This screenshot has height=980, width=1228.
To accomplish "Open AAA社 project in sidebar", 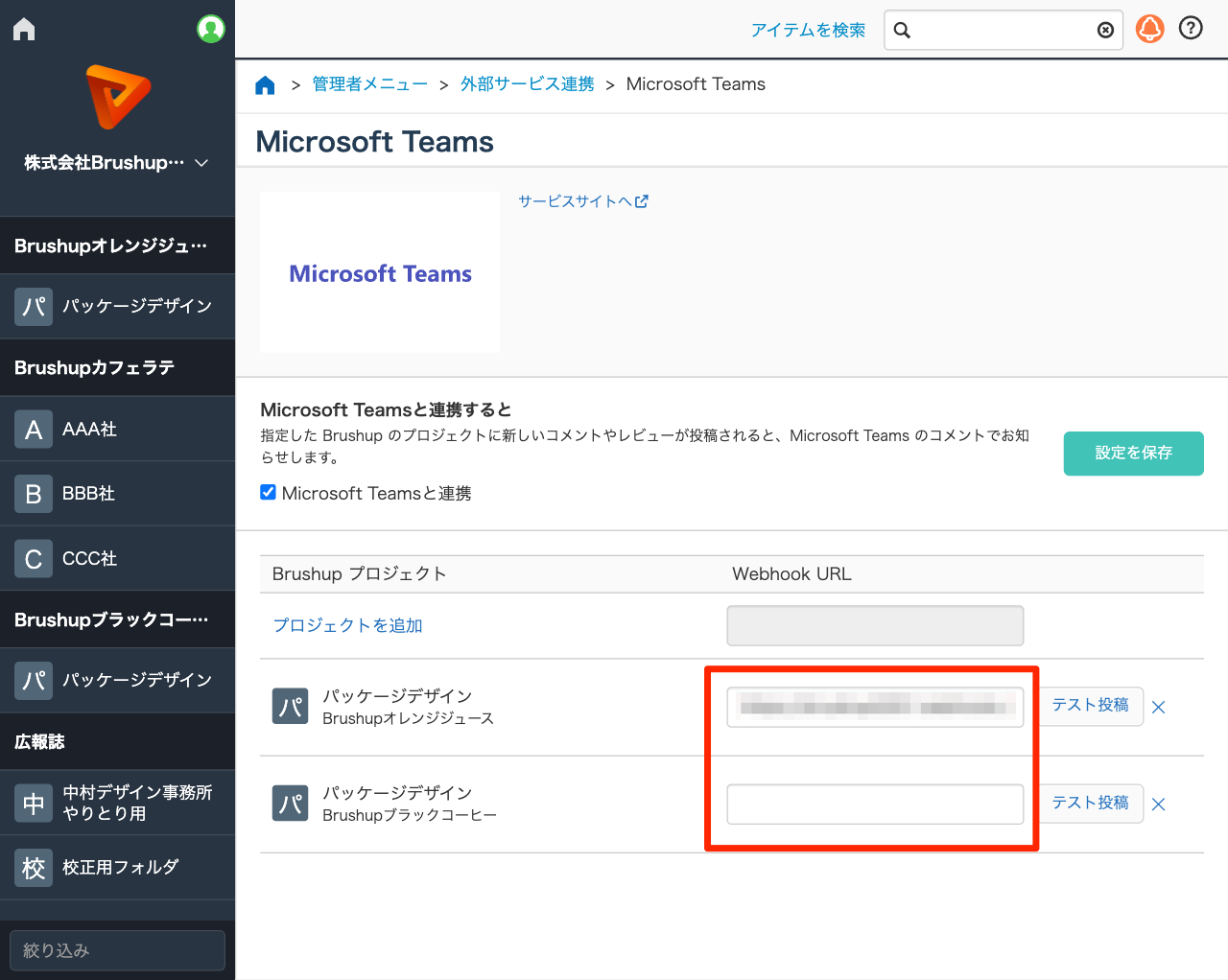I will [x=89, y=429].
